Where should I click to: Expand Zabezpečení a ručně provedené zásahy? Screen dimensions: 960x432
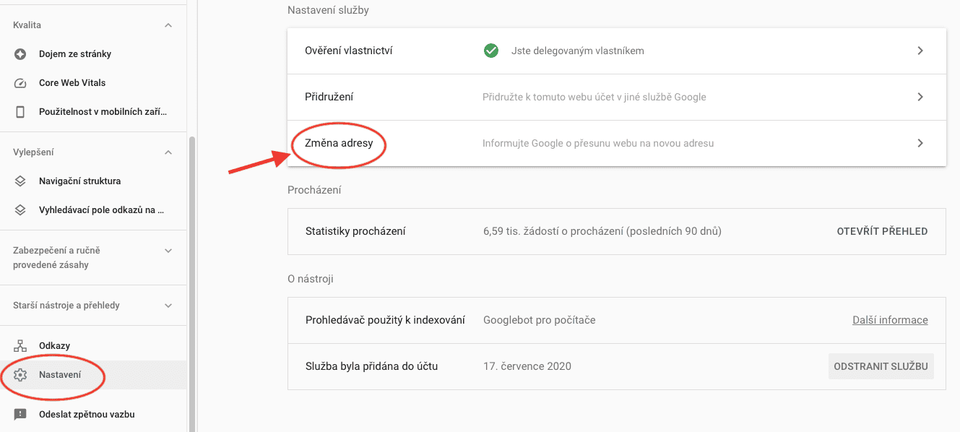167,250
